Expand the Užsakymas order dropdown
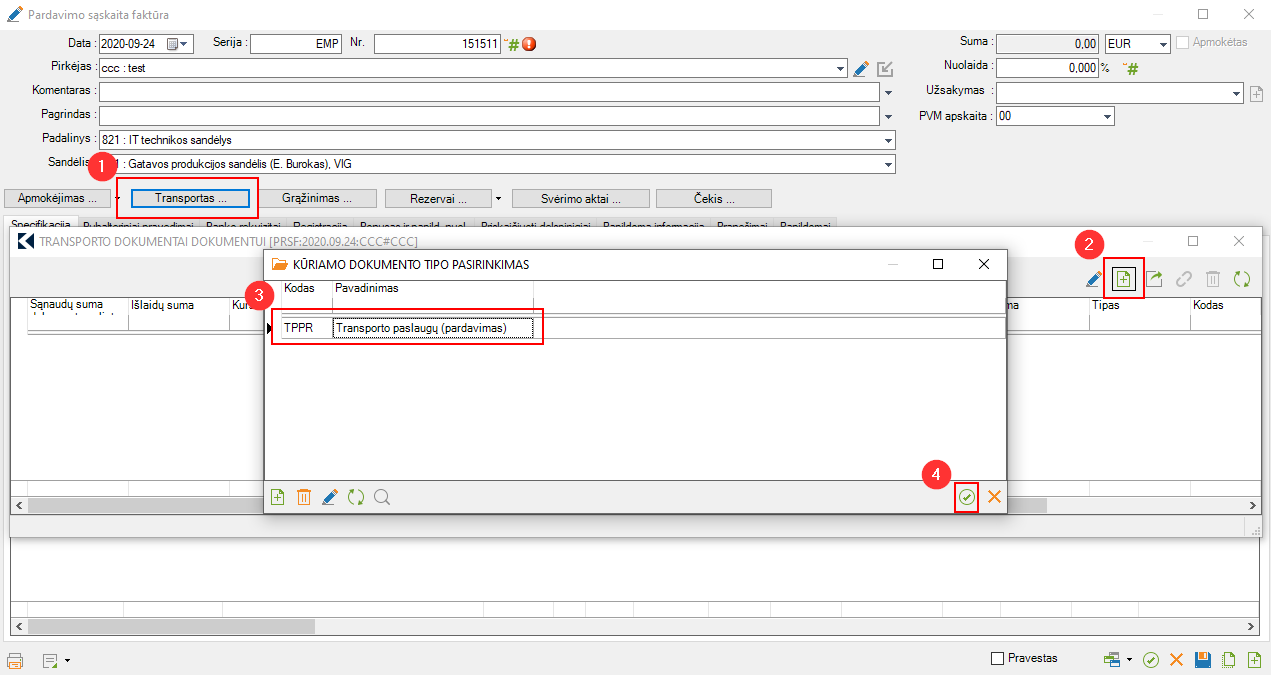 pyautogui.click(x=1236, y=93)
